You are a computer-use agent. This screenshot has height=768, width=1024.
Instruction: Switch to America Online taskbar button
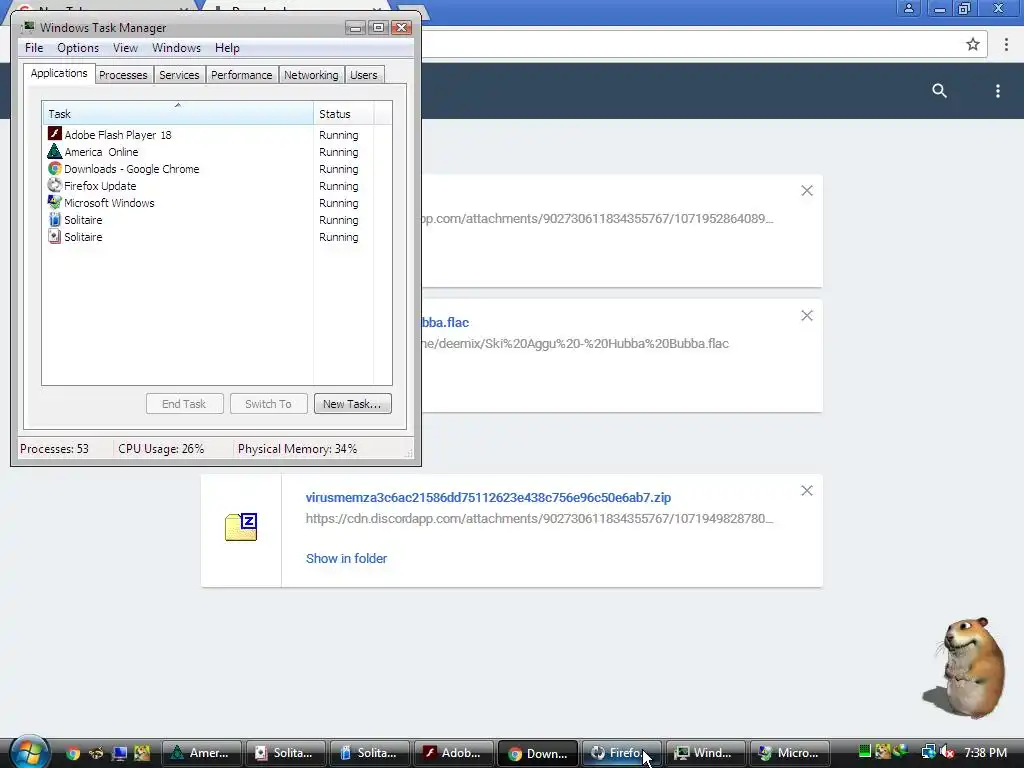pos(202,753)
